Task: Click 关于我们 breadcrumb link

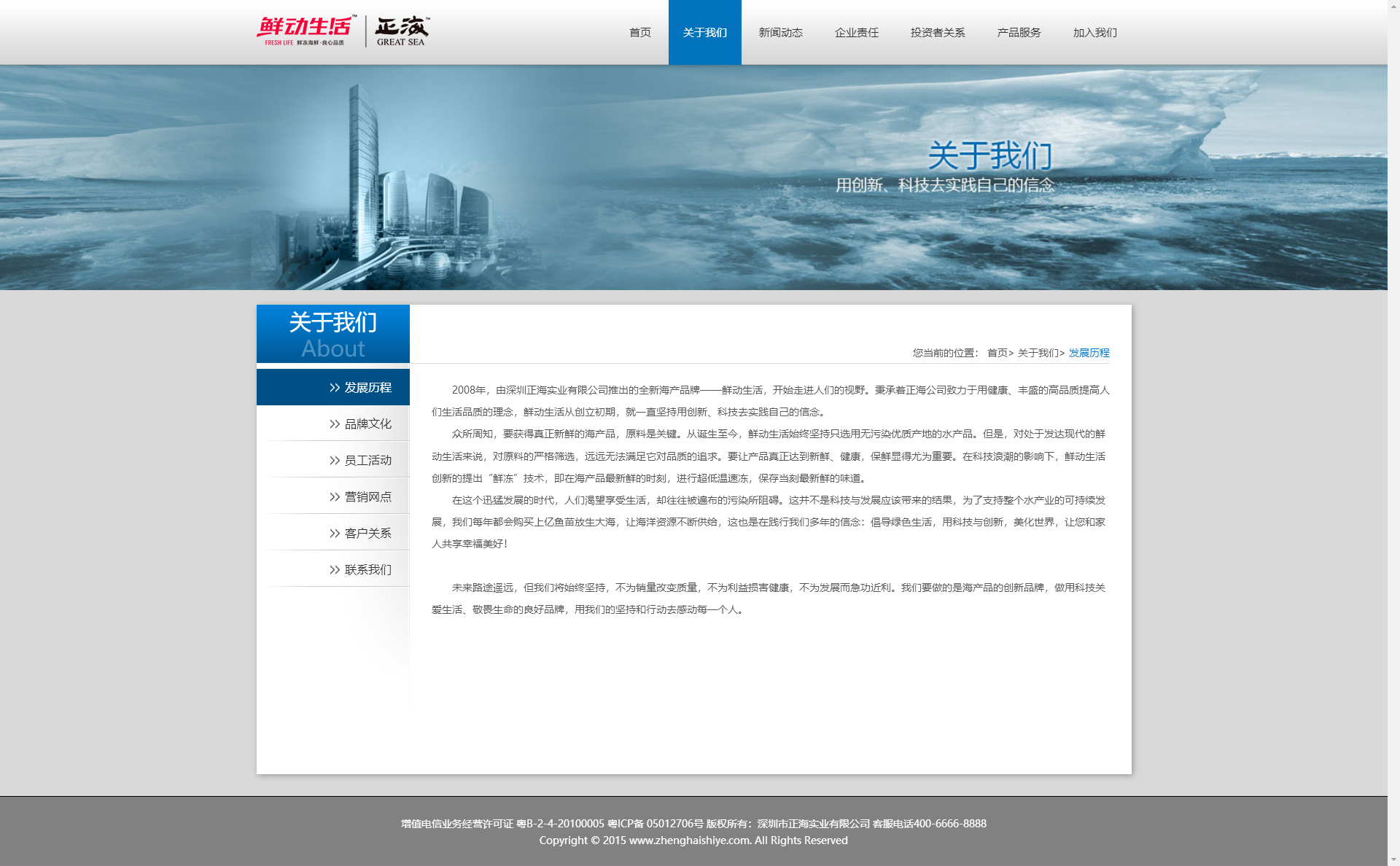Action: click(x=1038, y=353)
